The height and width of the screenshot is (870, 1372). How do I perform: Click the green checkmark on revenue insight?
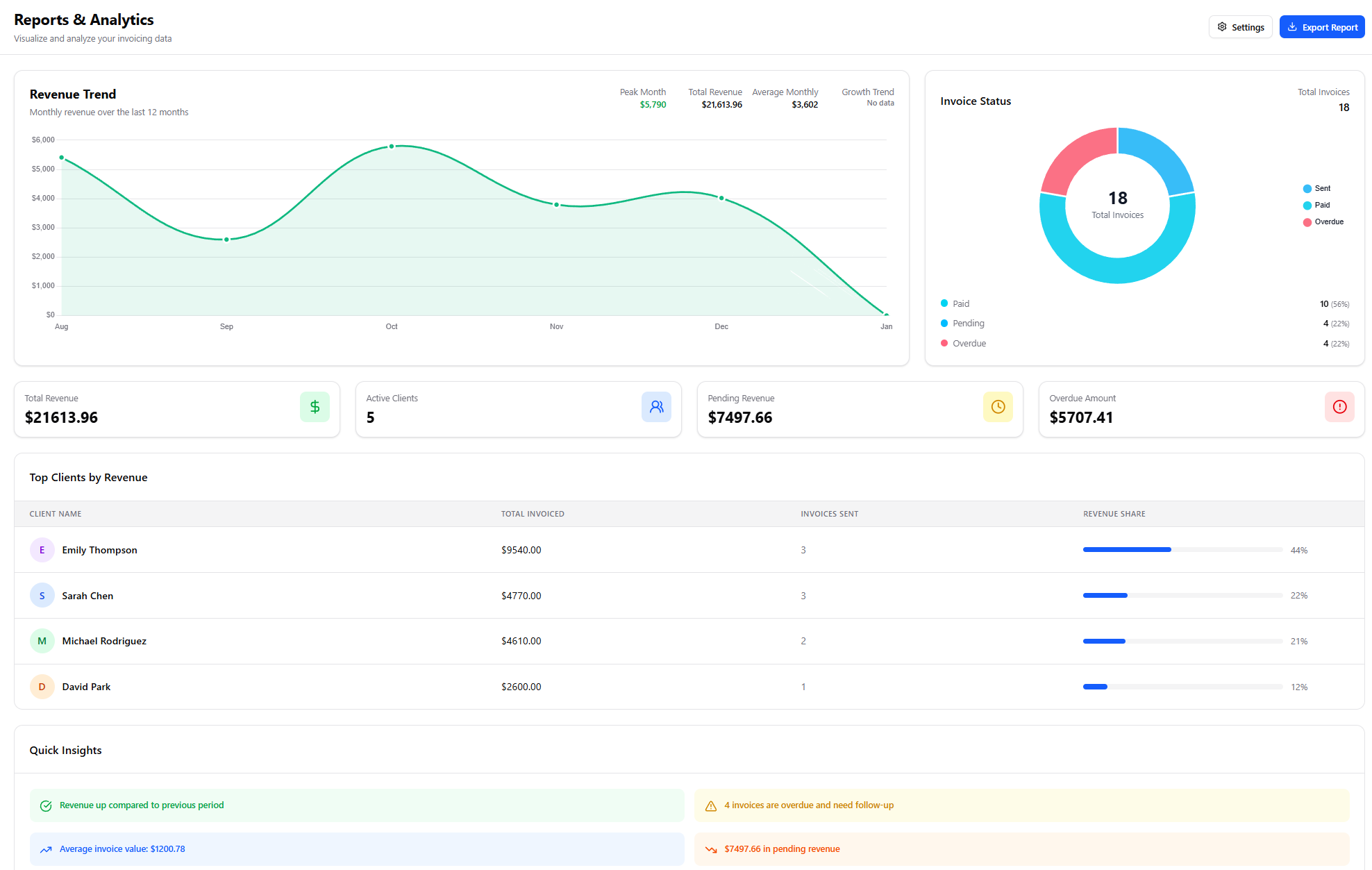(x=46, y=805)
